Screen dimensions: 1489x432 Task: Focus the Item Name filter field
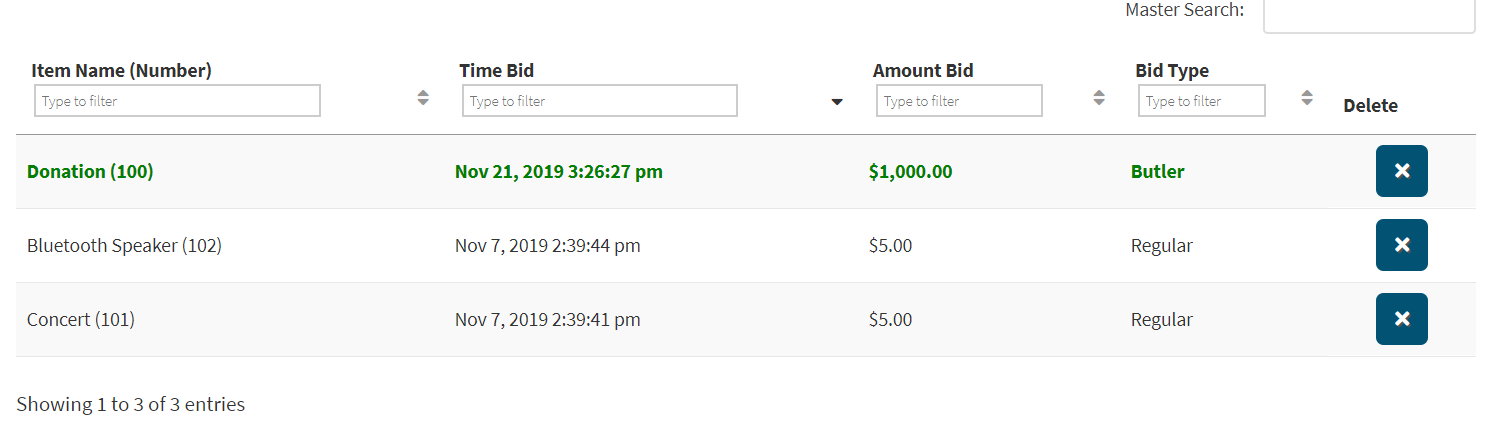177,101
